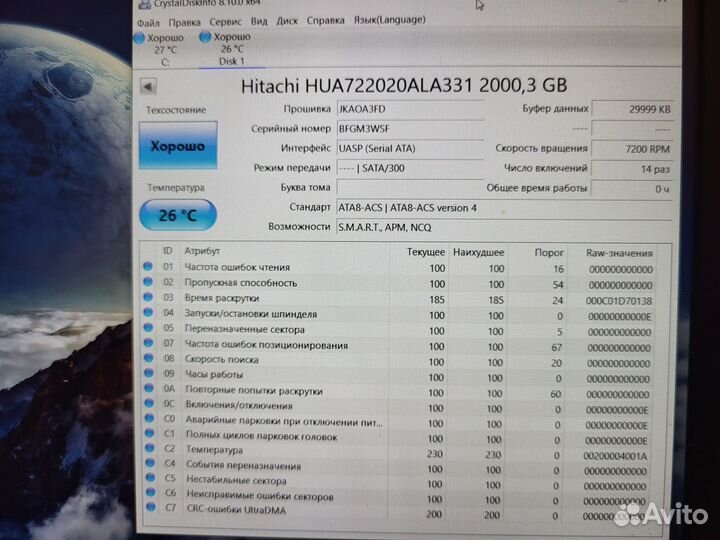The width and height of the screenshot is (720, 540).
Task: Click the 7200 RPM rotation speed value
Action: tap(631, 149)
